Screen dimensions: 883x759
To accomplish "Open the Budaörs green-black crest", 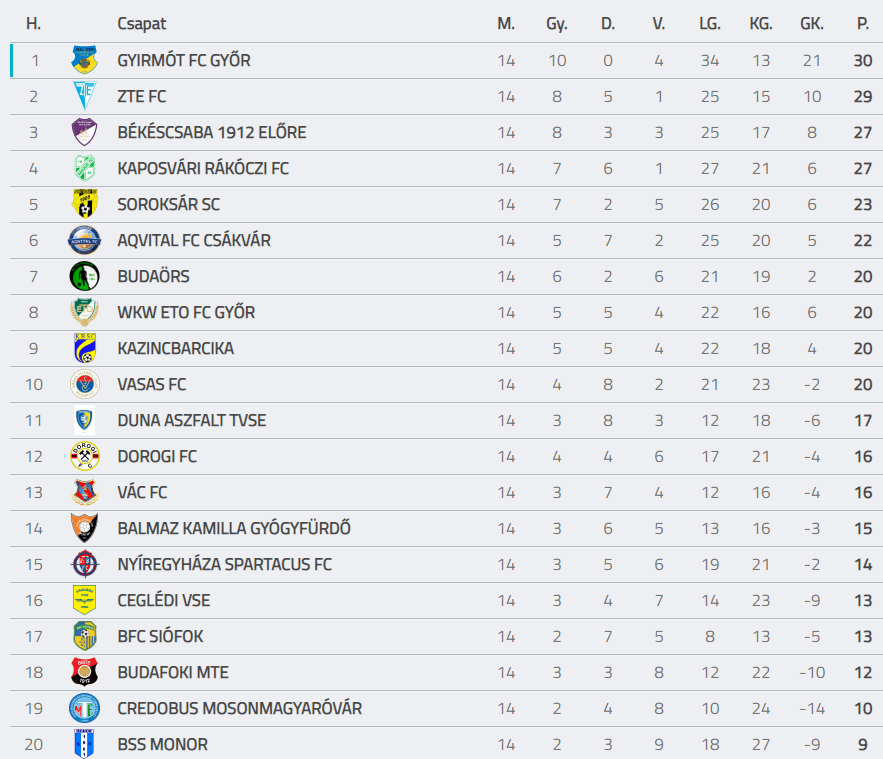I will click(84, 276).
